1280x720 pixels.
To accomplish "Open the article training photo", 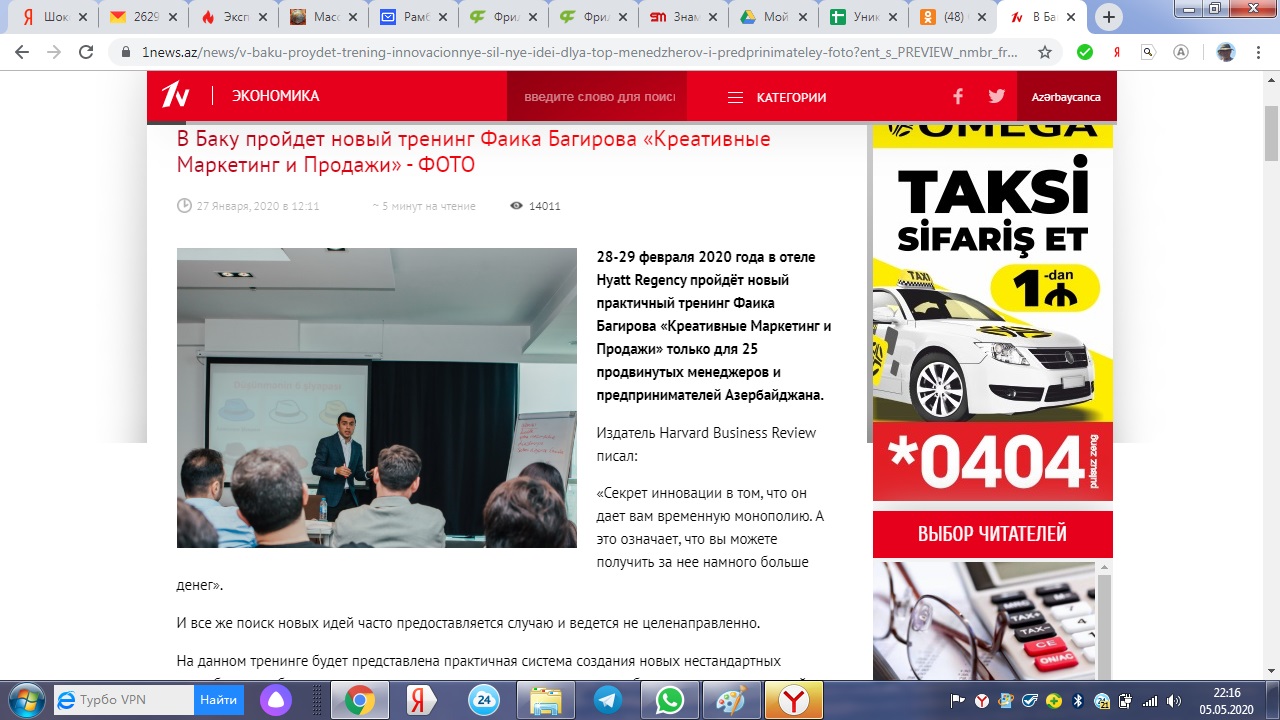I will pyautogui.click(x=377, y=398).
